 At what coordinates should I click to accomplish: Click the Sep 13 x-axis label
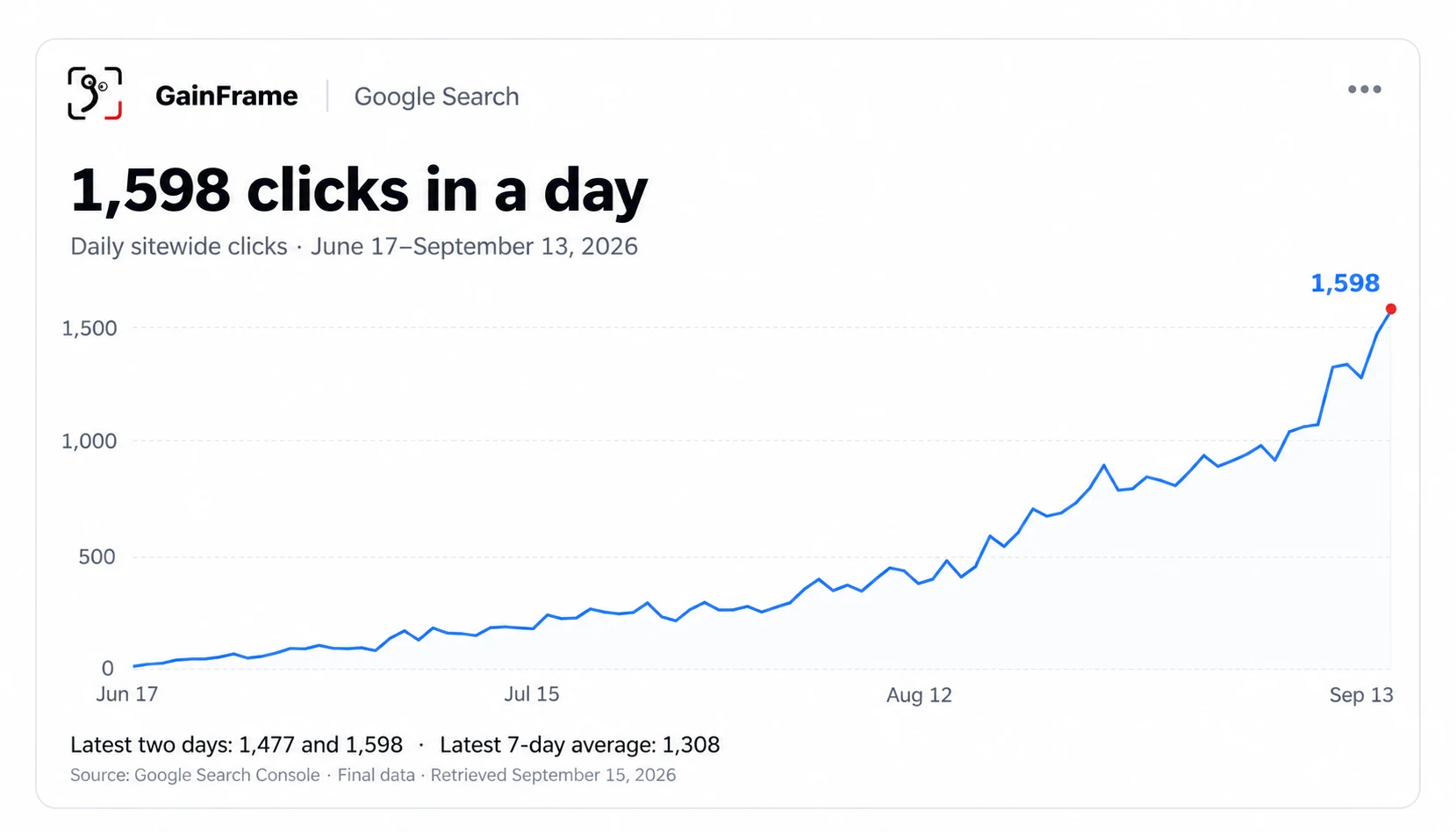point(1361,695)
